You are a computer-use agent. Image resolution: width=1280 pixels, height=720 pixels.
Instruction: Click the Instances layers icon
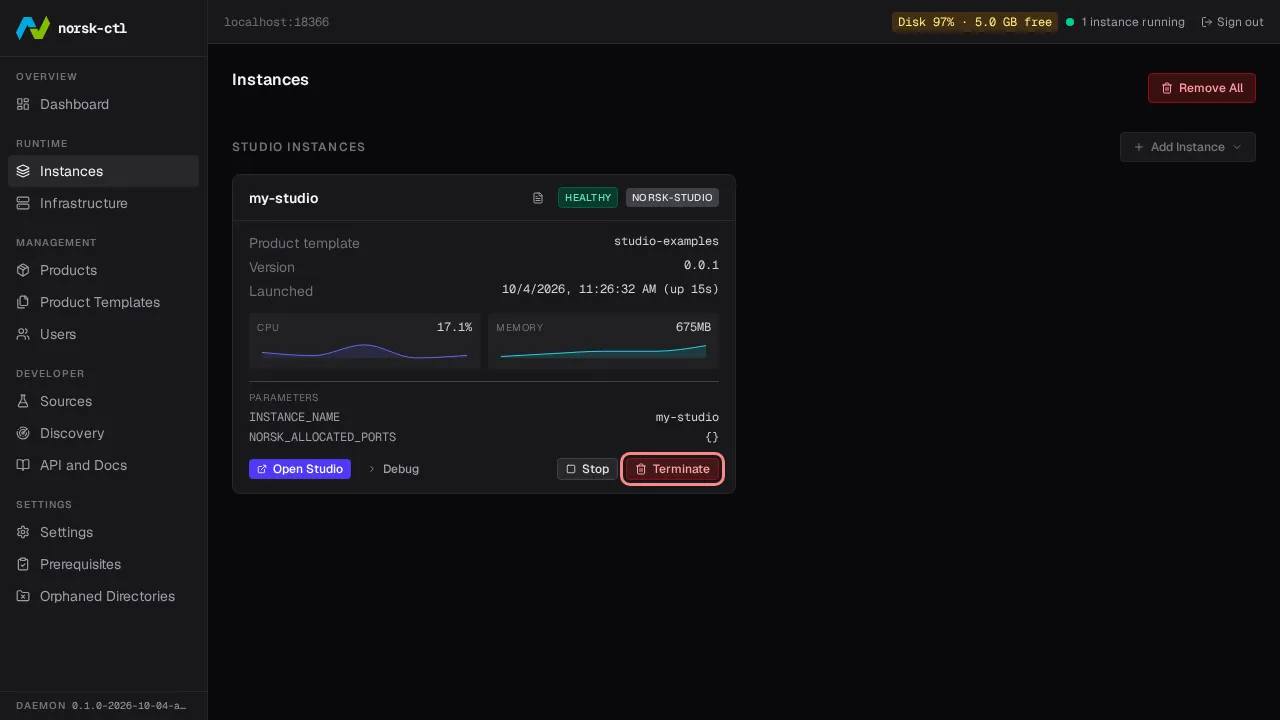click(23, 171)
